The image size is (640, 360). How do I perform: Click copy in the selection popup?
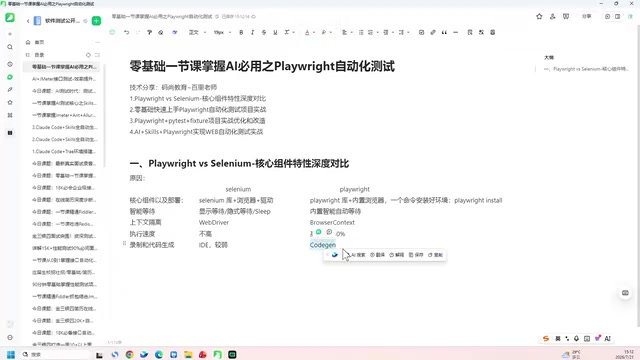[436, 255]
